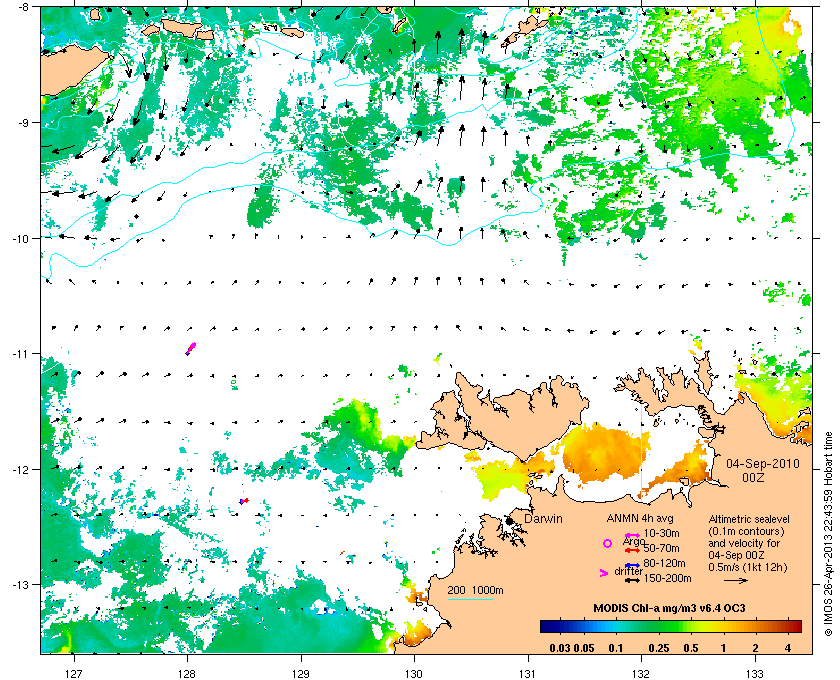Screen dimensions: 840x680
Task: Click the ANMN 4h avg legend heading
Action: [x=640, y=518]
